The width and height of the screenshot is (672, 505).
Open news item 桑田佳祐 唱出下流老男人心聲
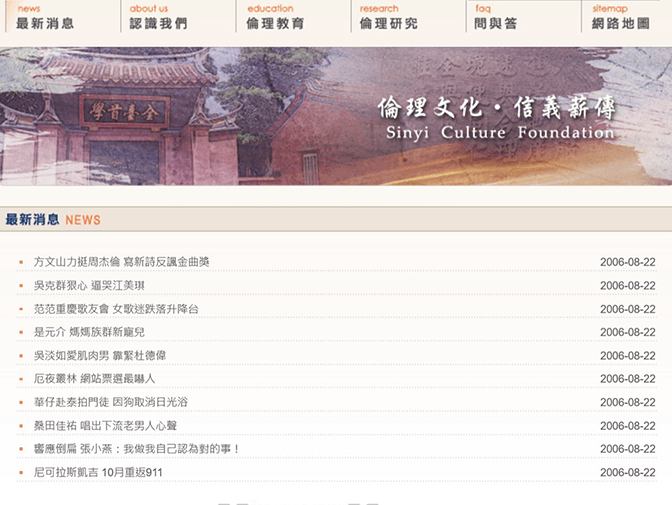coord(105,426)
